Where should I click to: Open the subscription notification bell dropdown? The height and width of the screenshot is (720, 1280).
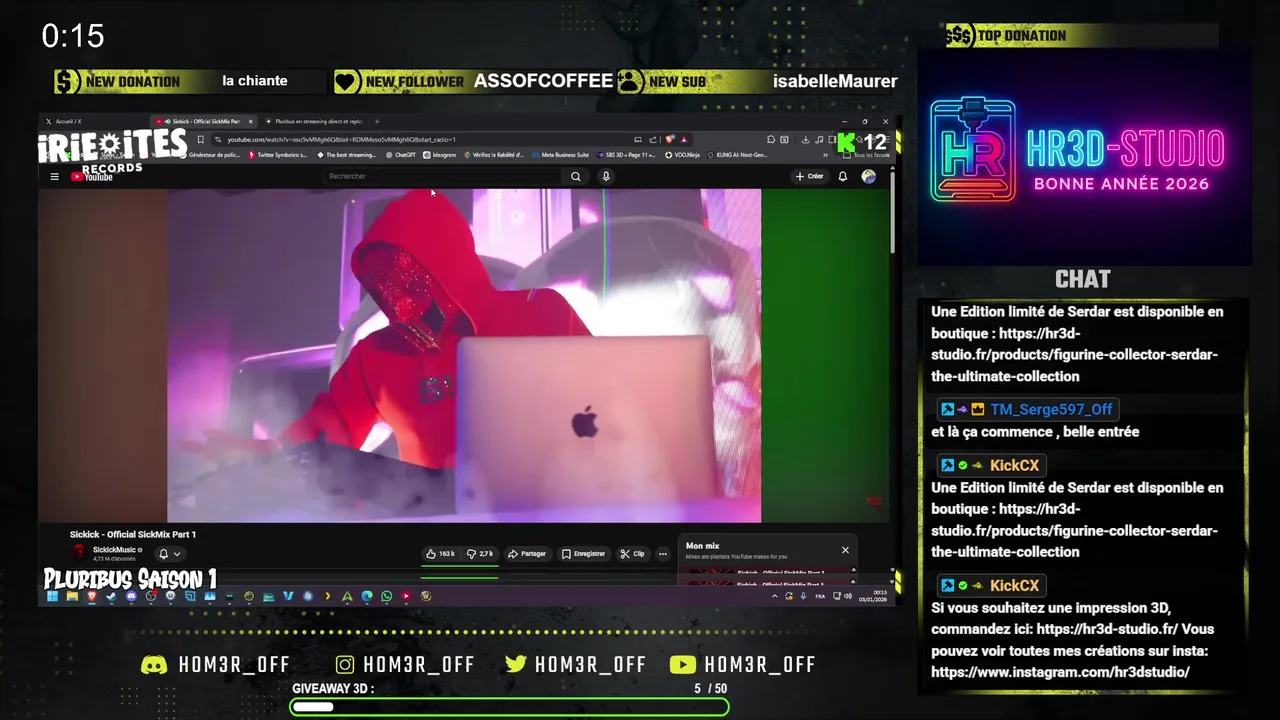pyautogui.click(x=170, y=553)
